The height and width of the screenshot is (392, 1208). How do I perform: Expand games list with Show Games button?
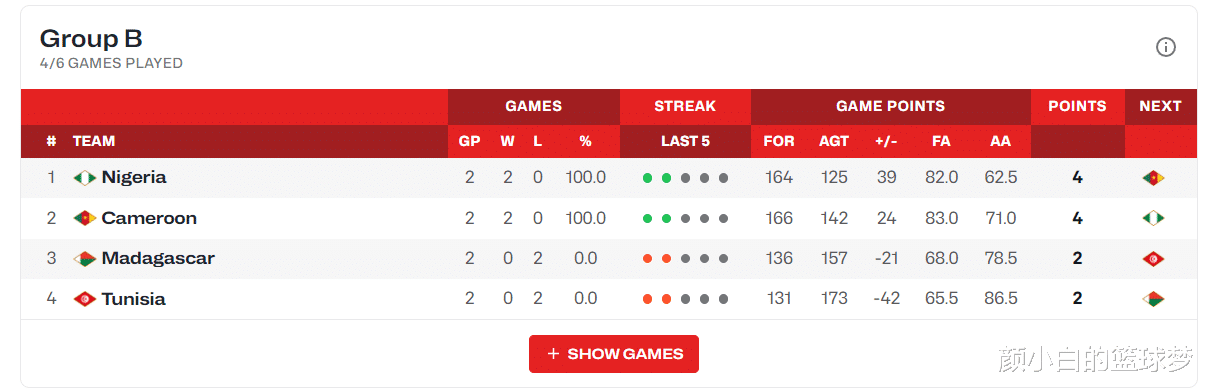pyautogui.click(x=614, y=354)
